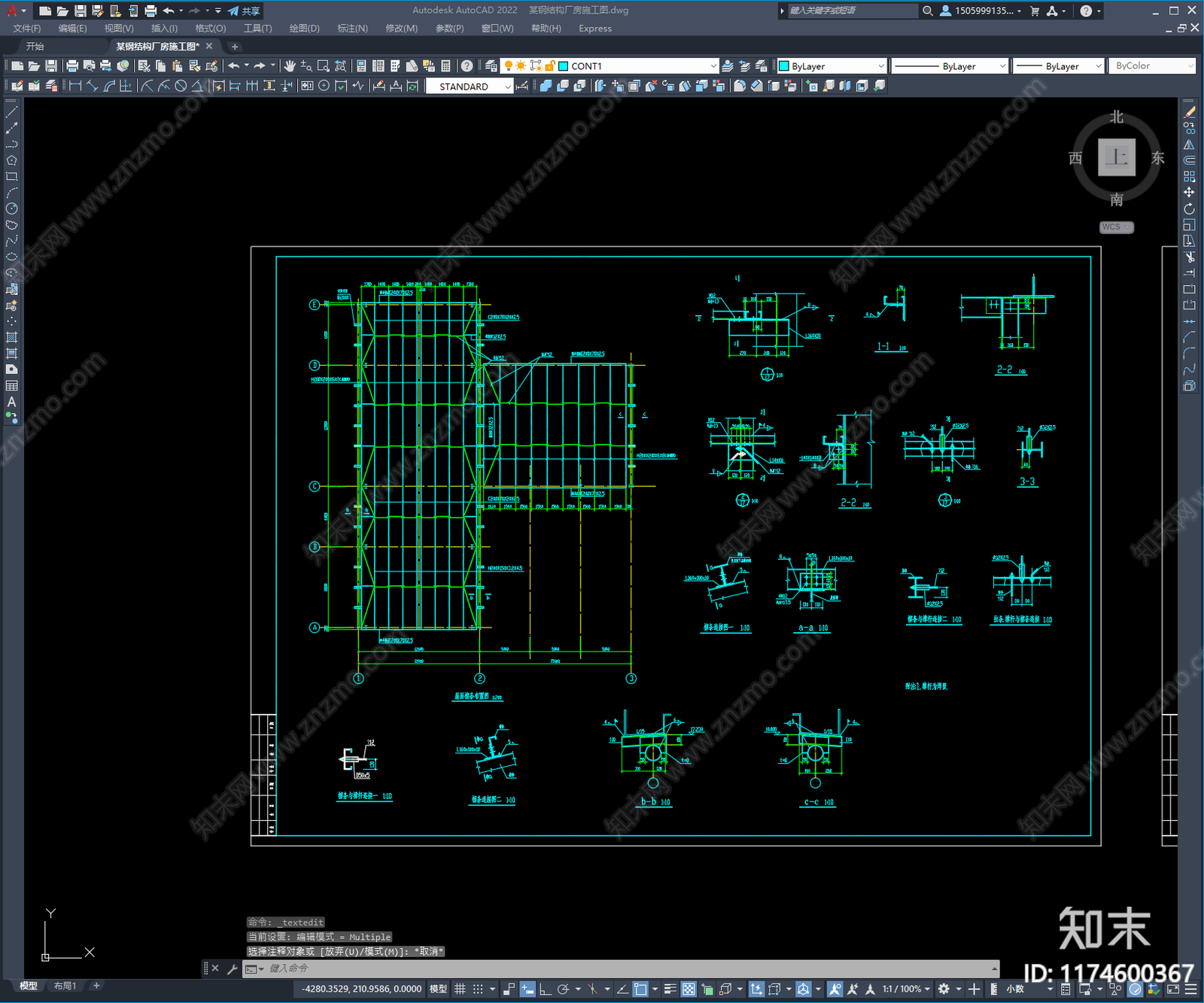Select the Move tool in the modify toolbar
This screenshot has width=1204, height=1003.
(1189, 193)
